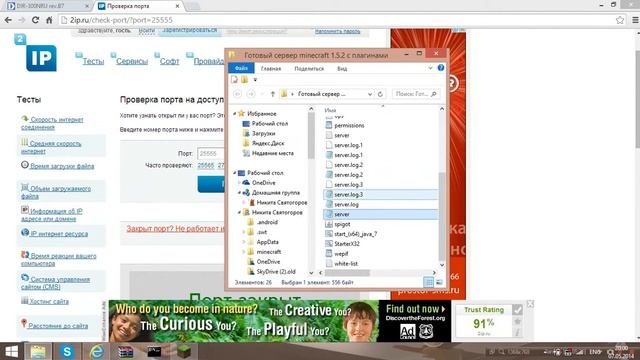This screenshot has width=640, height=360.
Task: Close the bottom banner ad with X
Action: (x=530, y=304)
